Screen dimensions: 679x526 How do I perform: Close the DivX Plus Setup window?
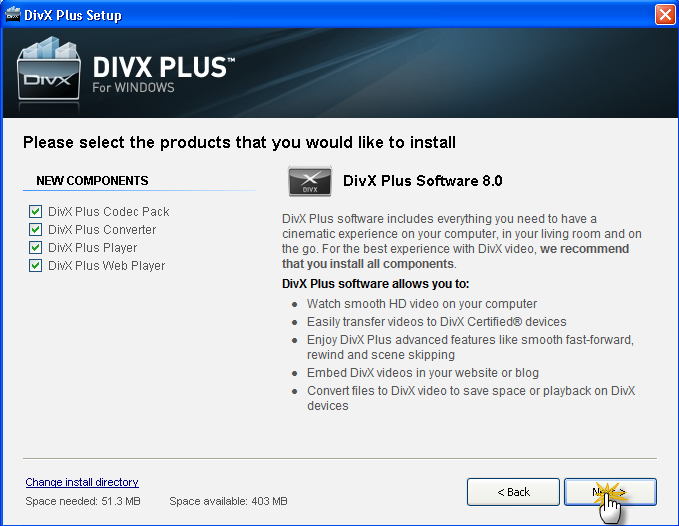[x=665, y=15]
